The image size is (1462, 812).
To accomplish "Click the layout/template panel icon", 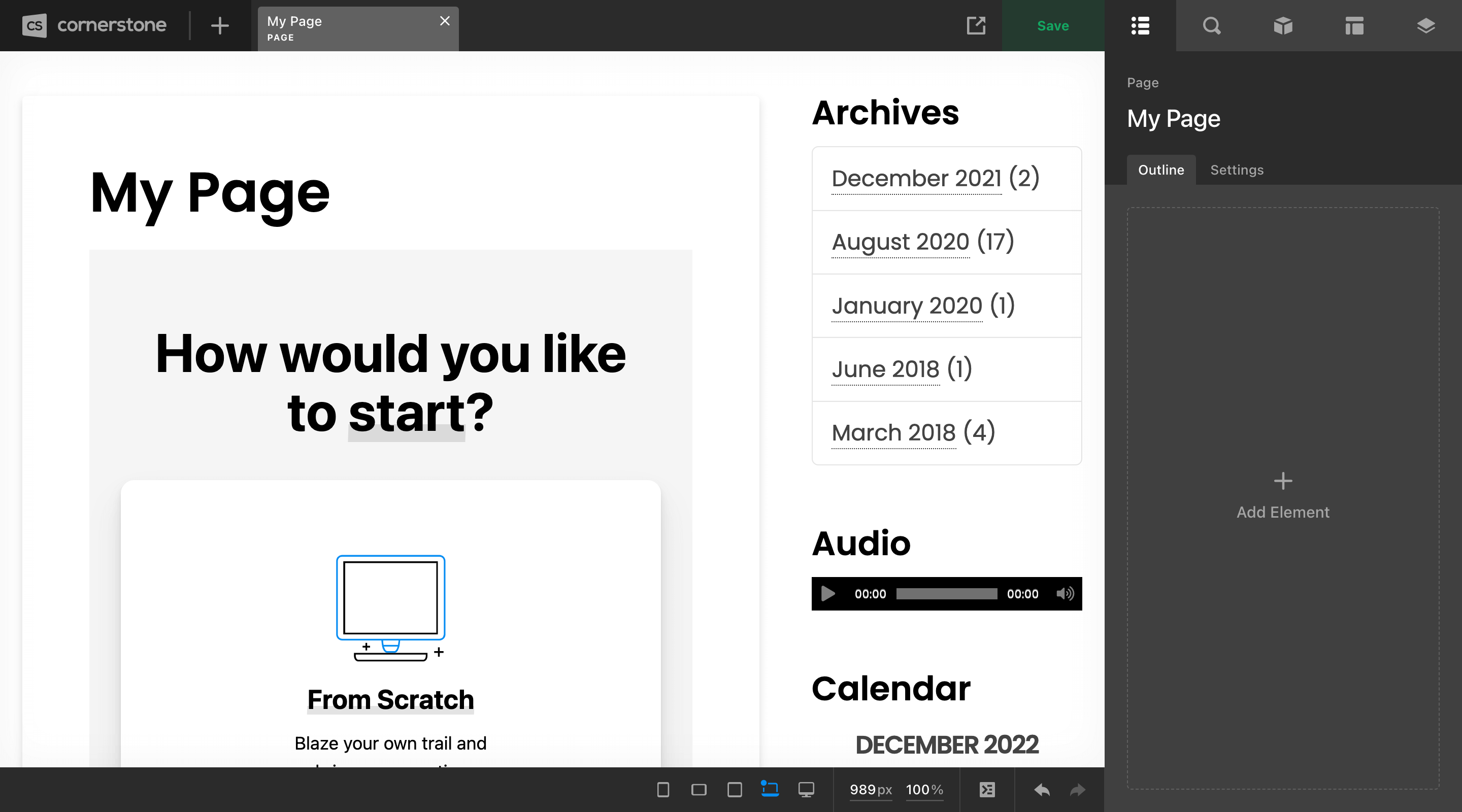I will tap(1354, 26).
